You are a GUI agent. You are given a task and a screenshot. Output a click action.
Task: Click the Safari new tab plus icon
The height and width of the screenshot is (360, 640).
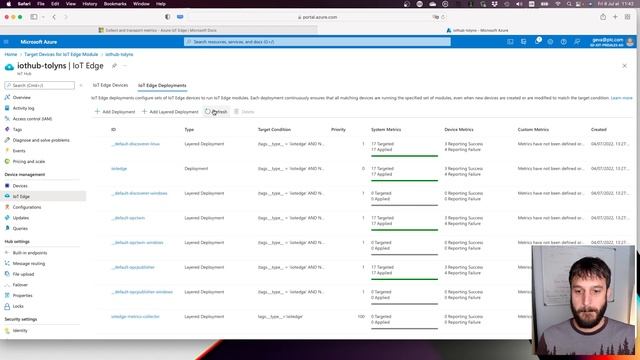(615, 17)
